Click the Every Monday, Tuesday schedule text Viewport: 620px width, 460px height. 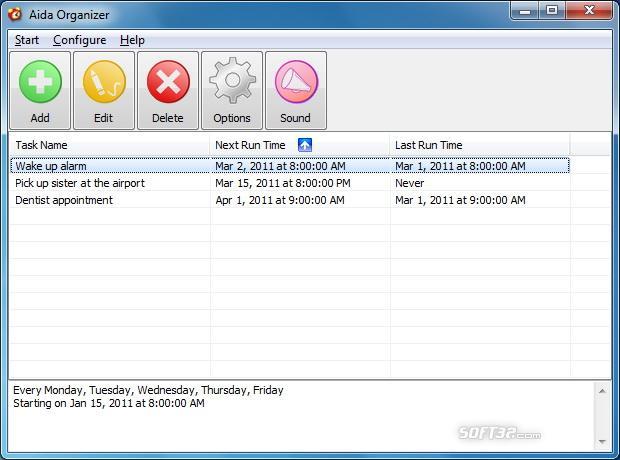[x=148, y=390]
